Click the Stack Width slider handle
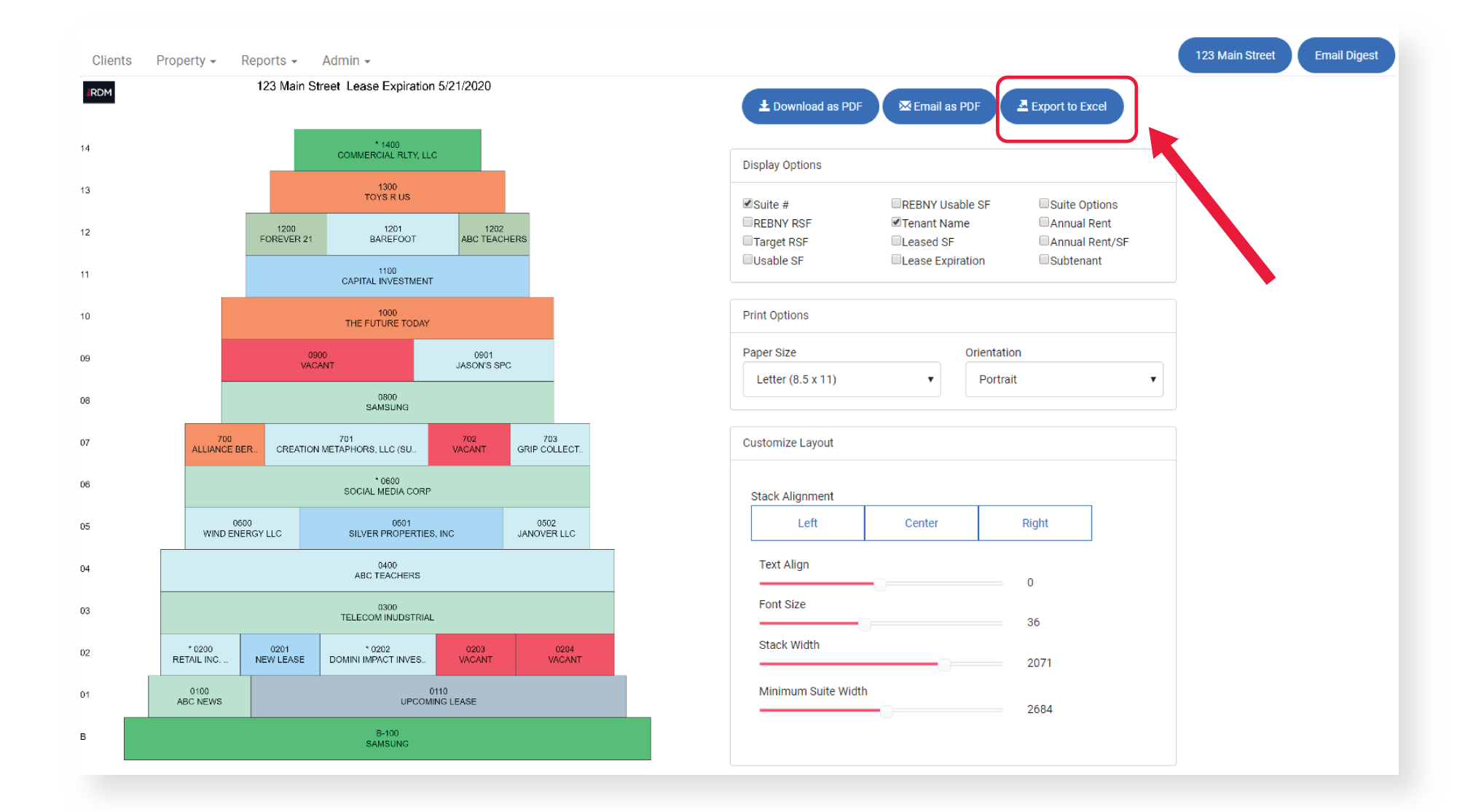Image resolution: width=1457 pixels, height=812 pixels. (x=944, y=664)
